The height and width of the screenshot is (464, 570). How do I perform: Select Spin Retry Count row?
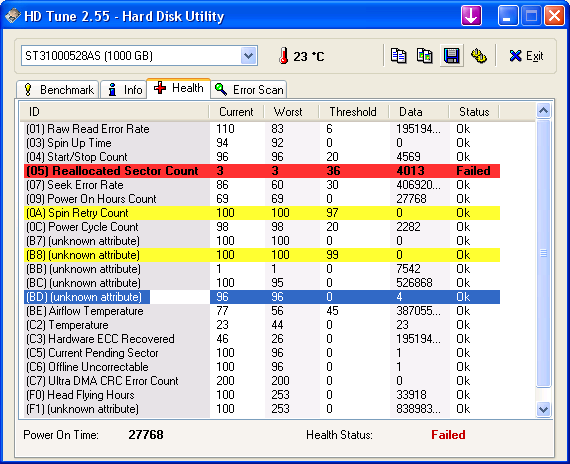262,213
